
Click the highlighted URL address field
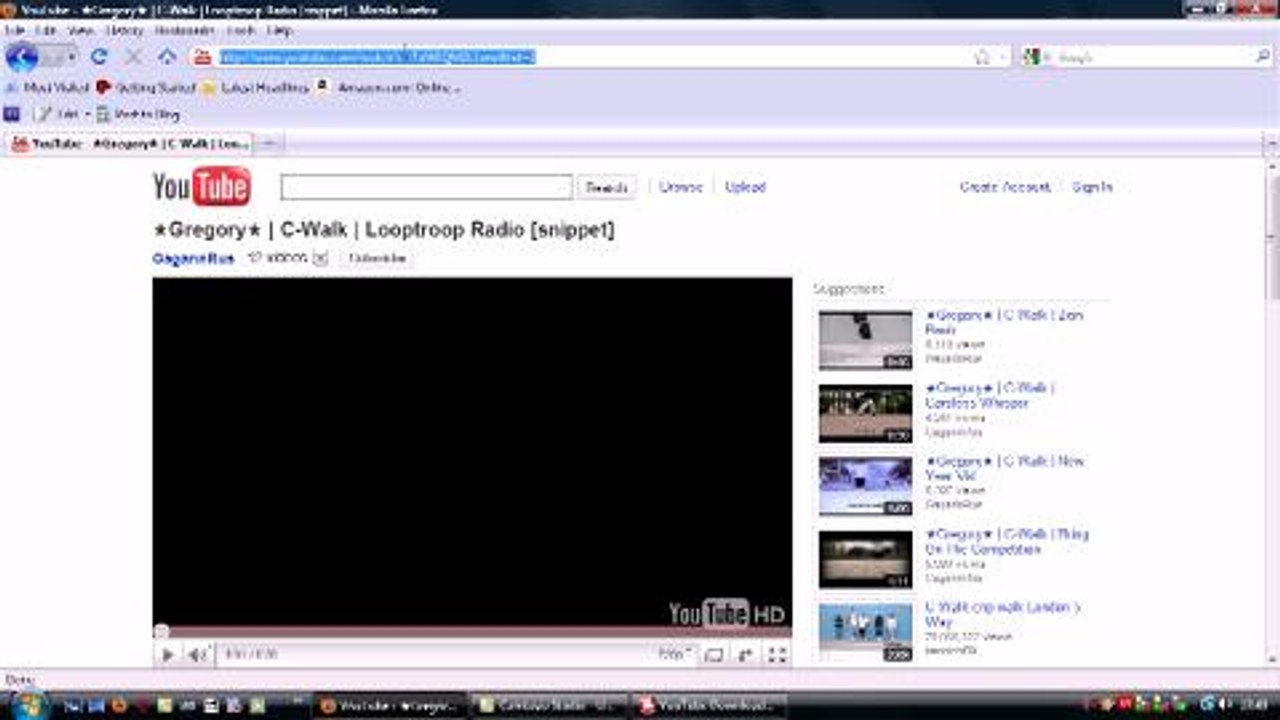[x=377, y=57]
